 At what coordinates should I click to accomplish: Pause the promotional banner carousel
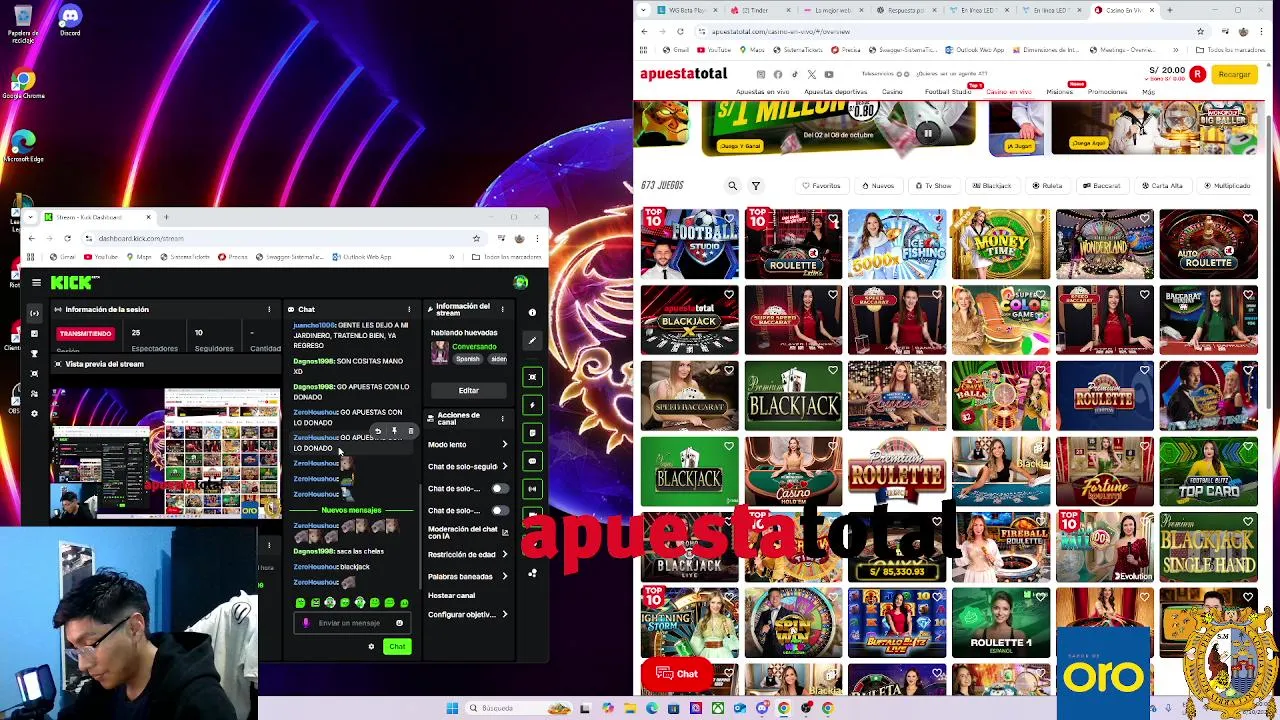[927, 133]
